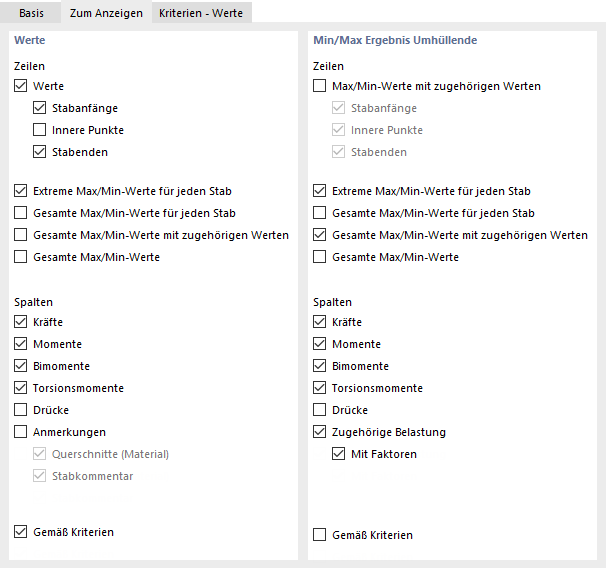This screenshot has height=568, width=606.
Task: Toggle the Drücke checkbox in Werte panel
Action: pyautogui.click(x=21, y=410)
